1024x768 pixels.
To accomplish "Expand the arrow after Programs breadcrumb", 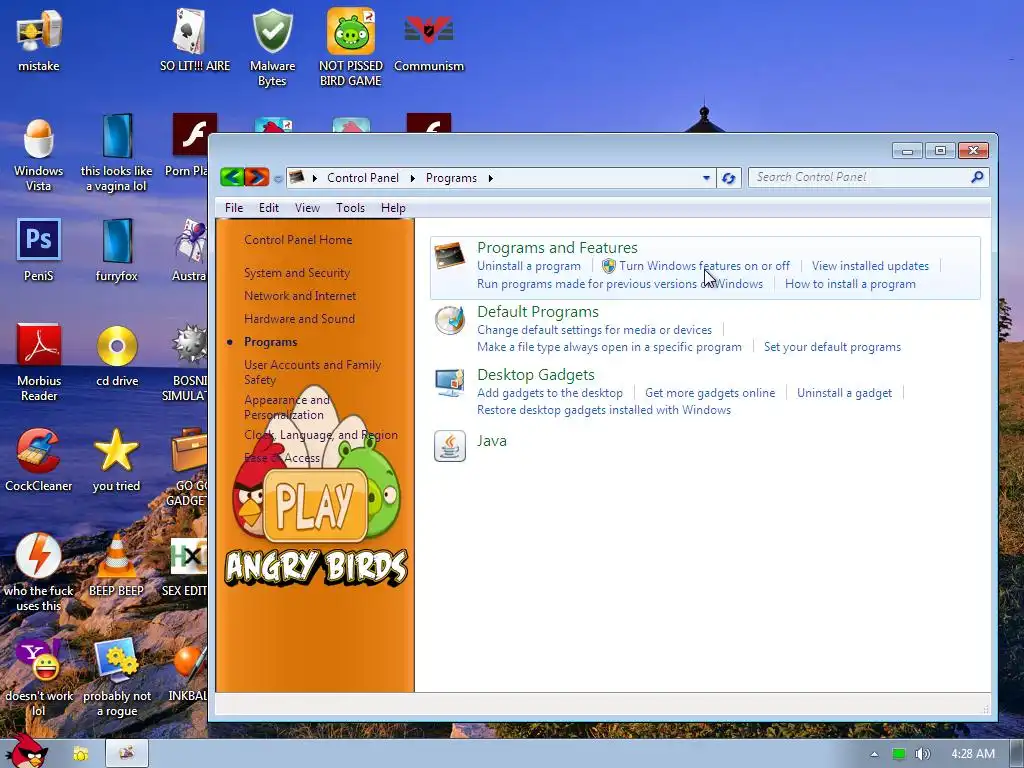I will click(x=490, y=178).
